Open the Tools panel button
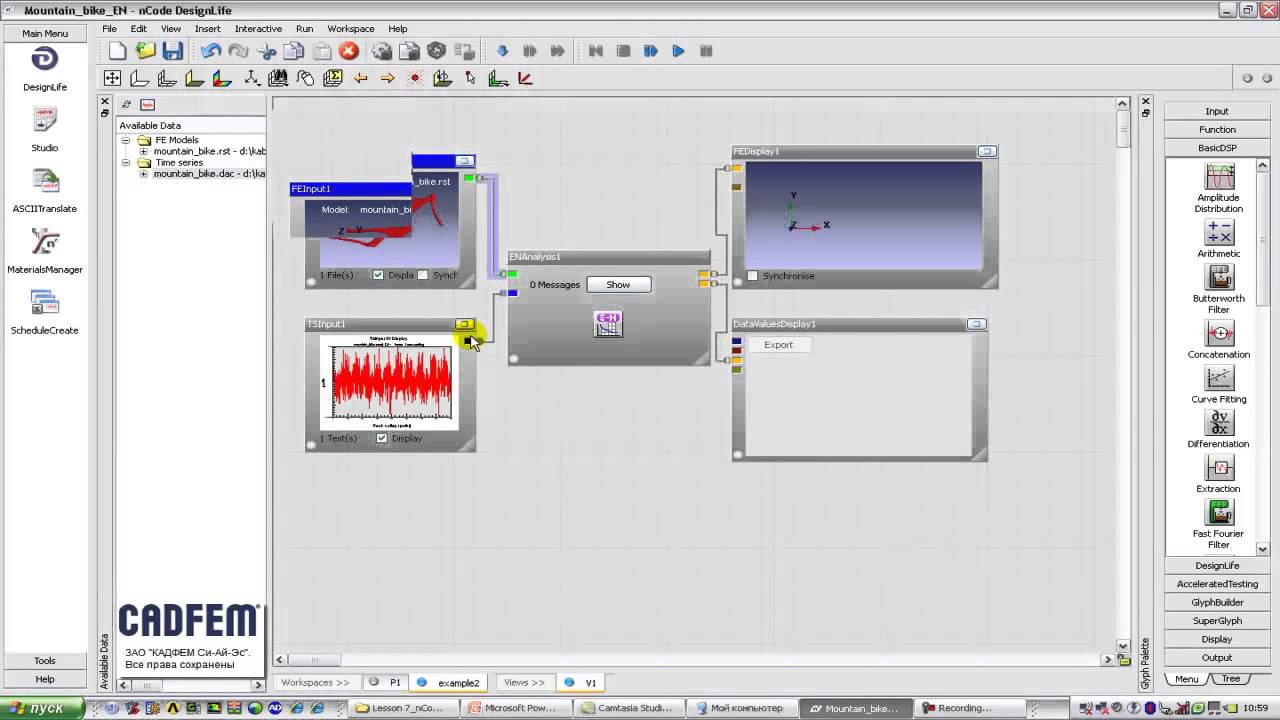The width and height of the screenshot is (1280, 720). (x=45, y=661)
